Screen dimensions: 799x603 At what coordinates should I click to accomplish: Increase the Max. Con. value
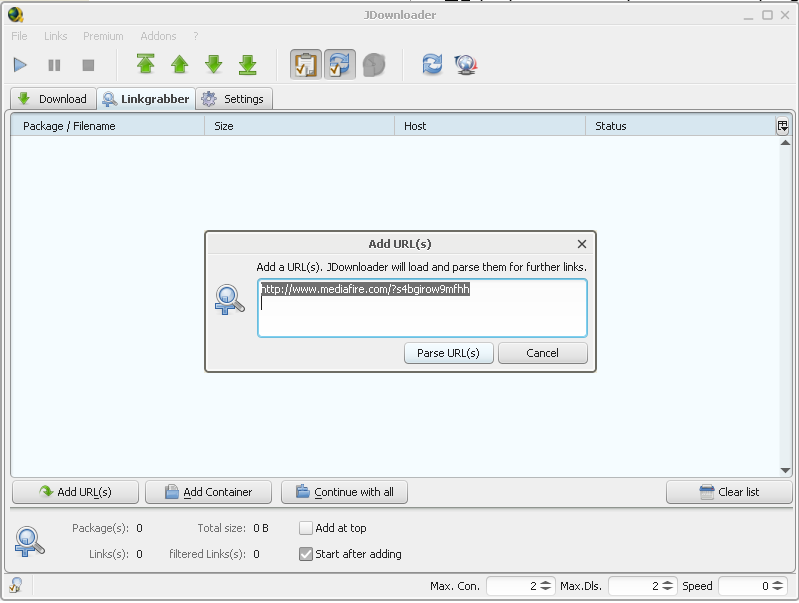pyautogui.click(x=545, y=583)
